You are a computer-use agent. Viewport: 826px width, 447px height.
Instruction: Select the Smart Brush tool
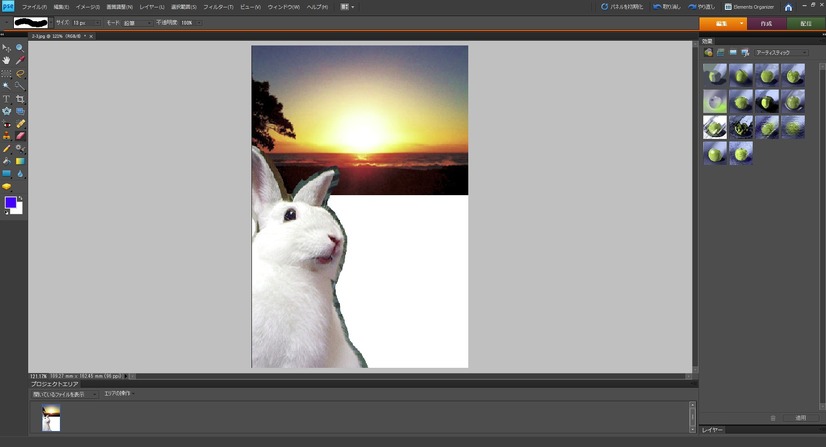tap(20, 148)
